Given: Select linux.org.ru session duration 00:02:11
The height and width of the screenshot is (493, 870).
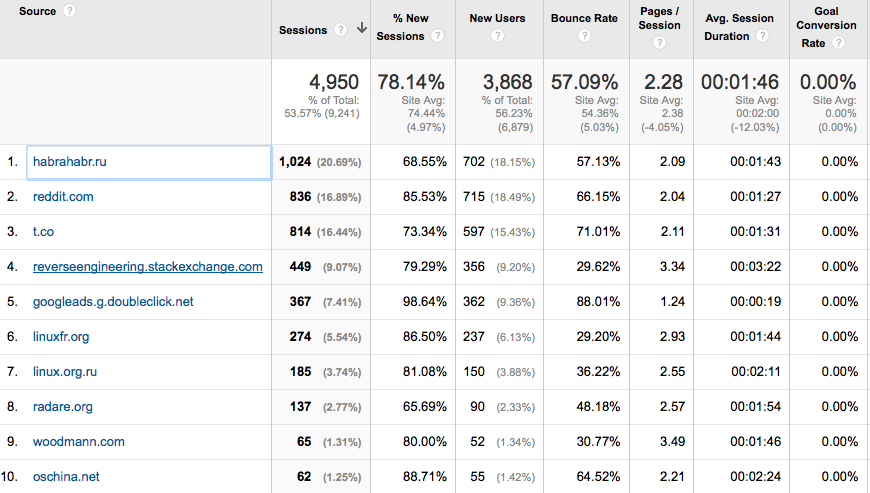Looking at the screenshot, I should 755,371.
